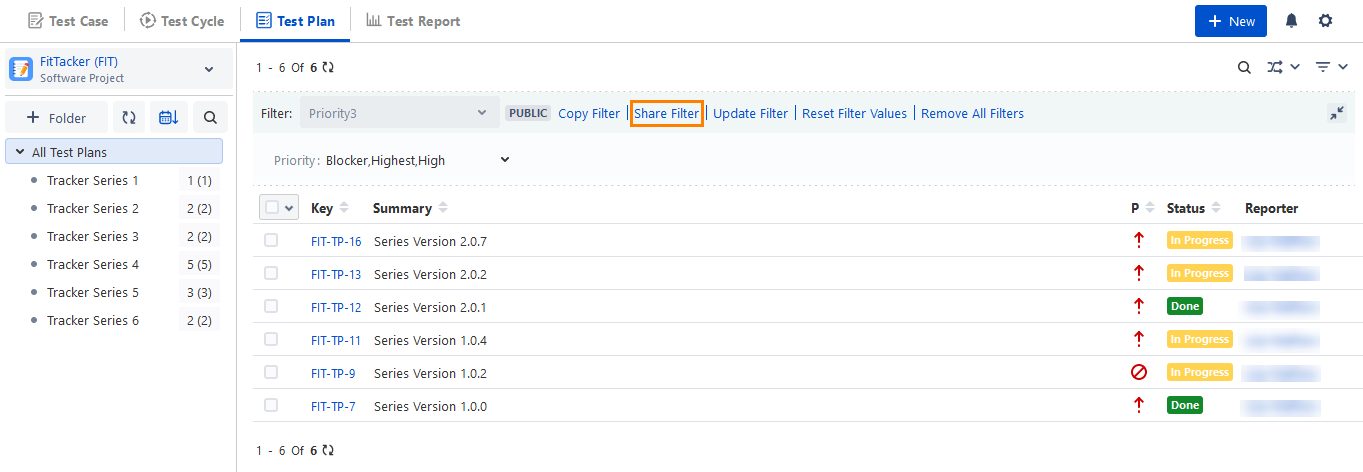The image size is (1363, 472).
Task: Search folders using the sidebar magnifier
Action: click(x=210, y=118)
